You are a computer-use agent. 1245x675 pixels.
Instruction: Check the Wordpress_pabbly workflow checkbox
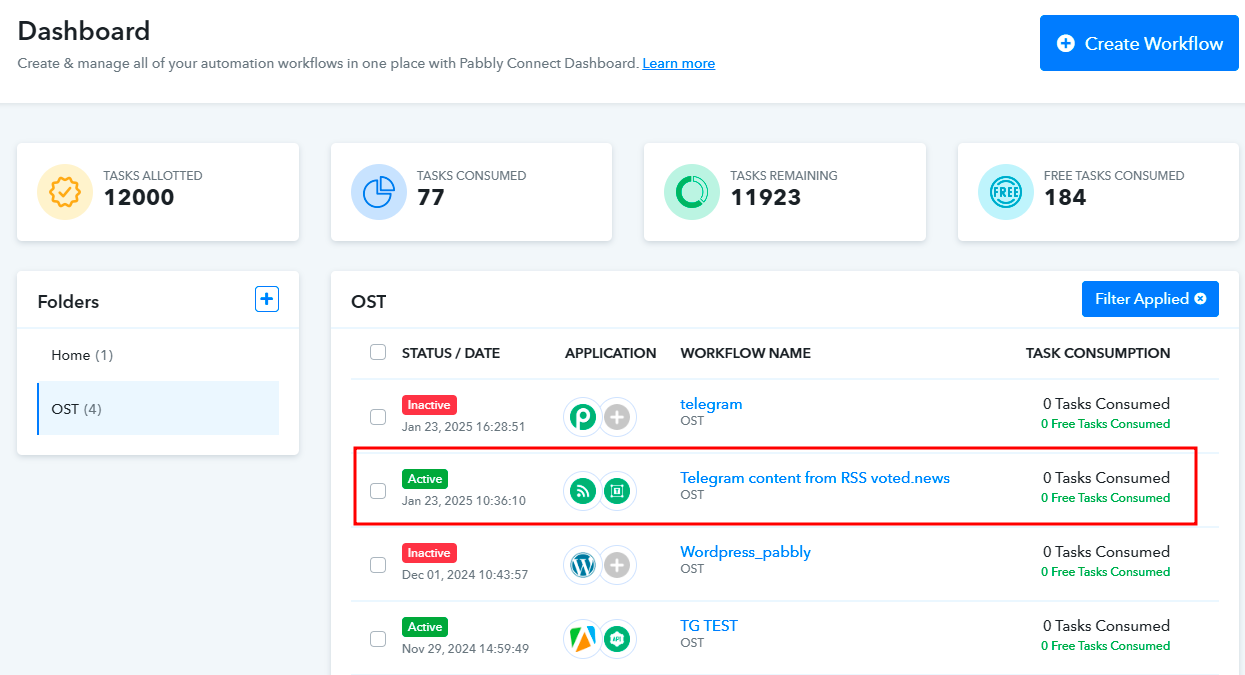click(x=378, y=564)
